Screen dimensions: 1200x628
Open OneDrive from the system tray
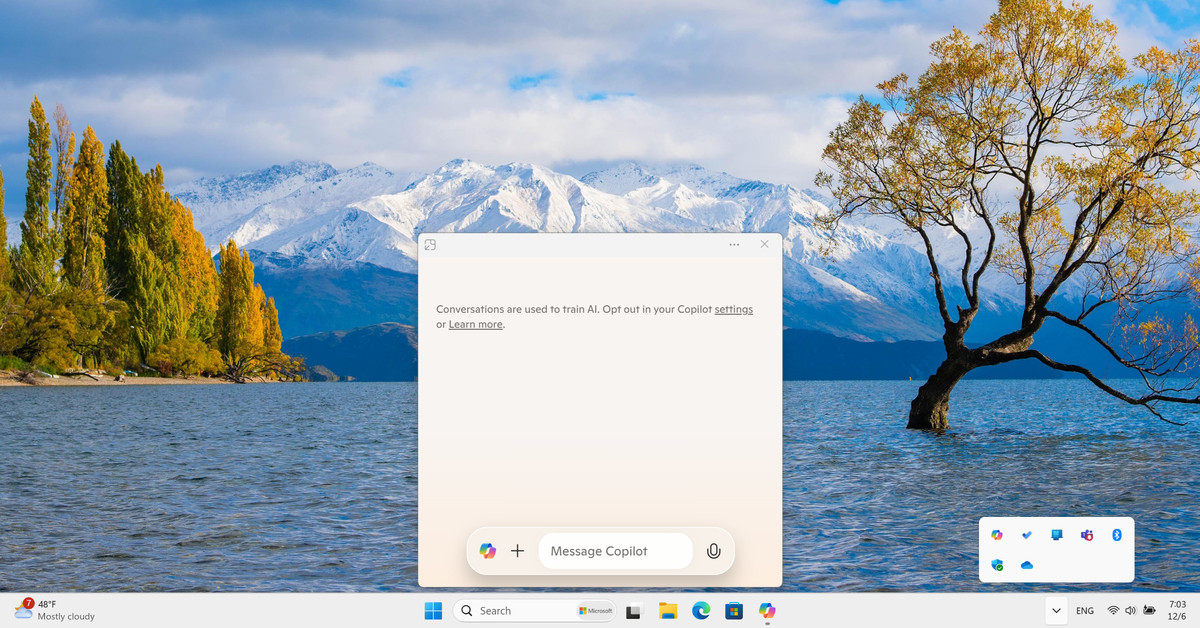click(x=1026, y=565)
